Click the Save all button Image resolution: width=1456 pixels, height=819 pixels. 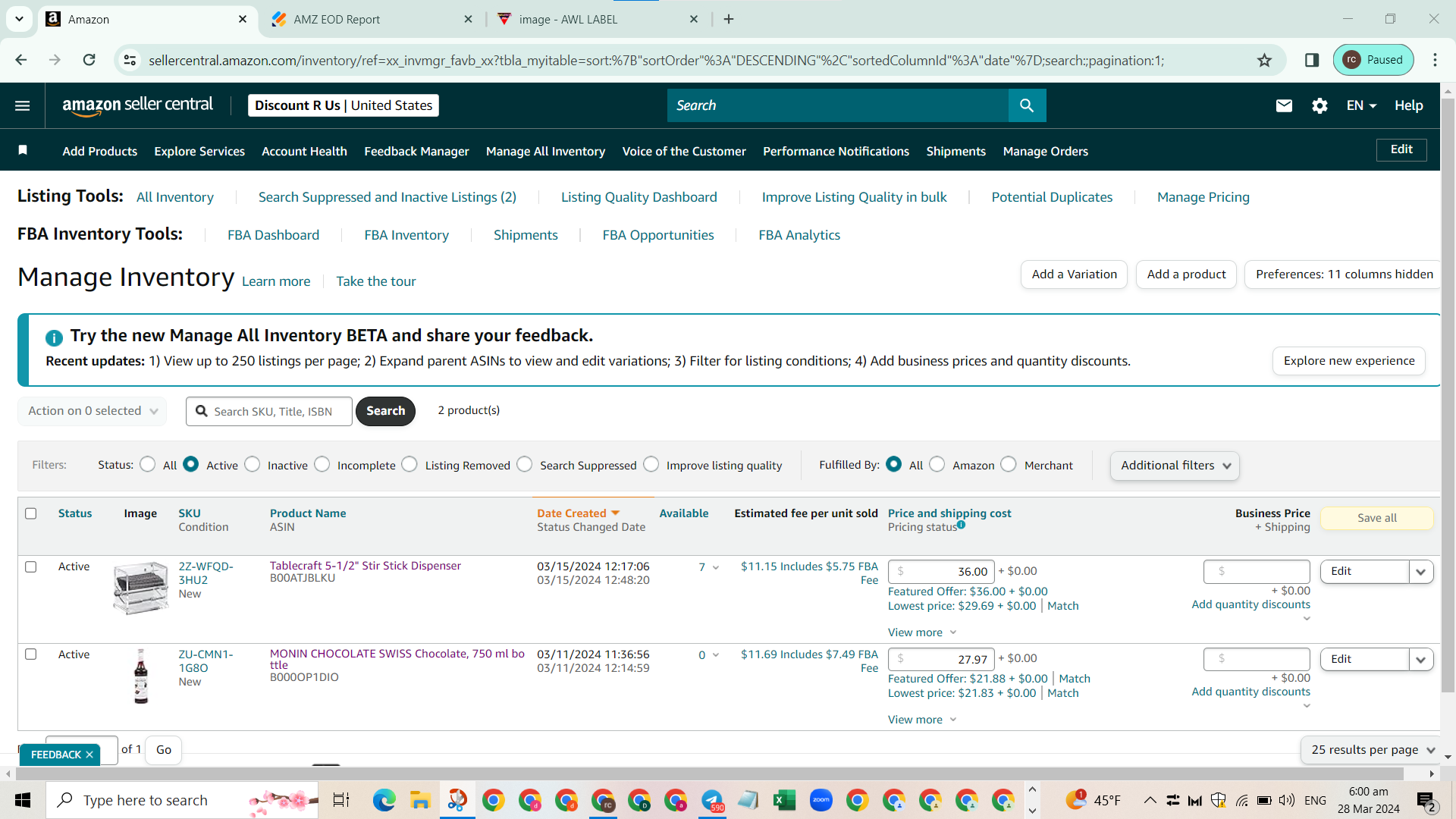click(x=1376, y=518)
